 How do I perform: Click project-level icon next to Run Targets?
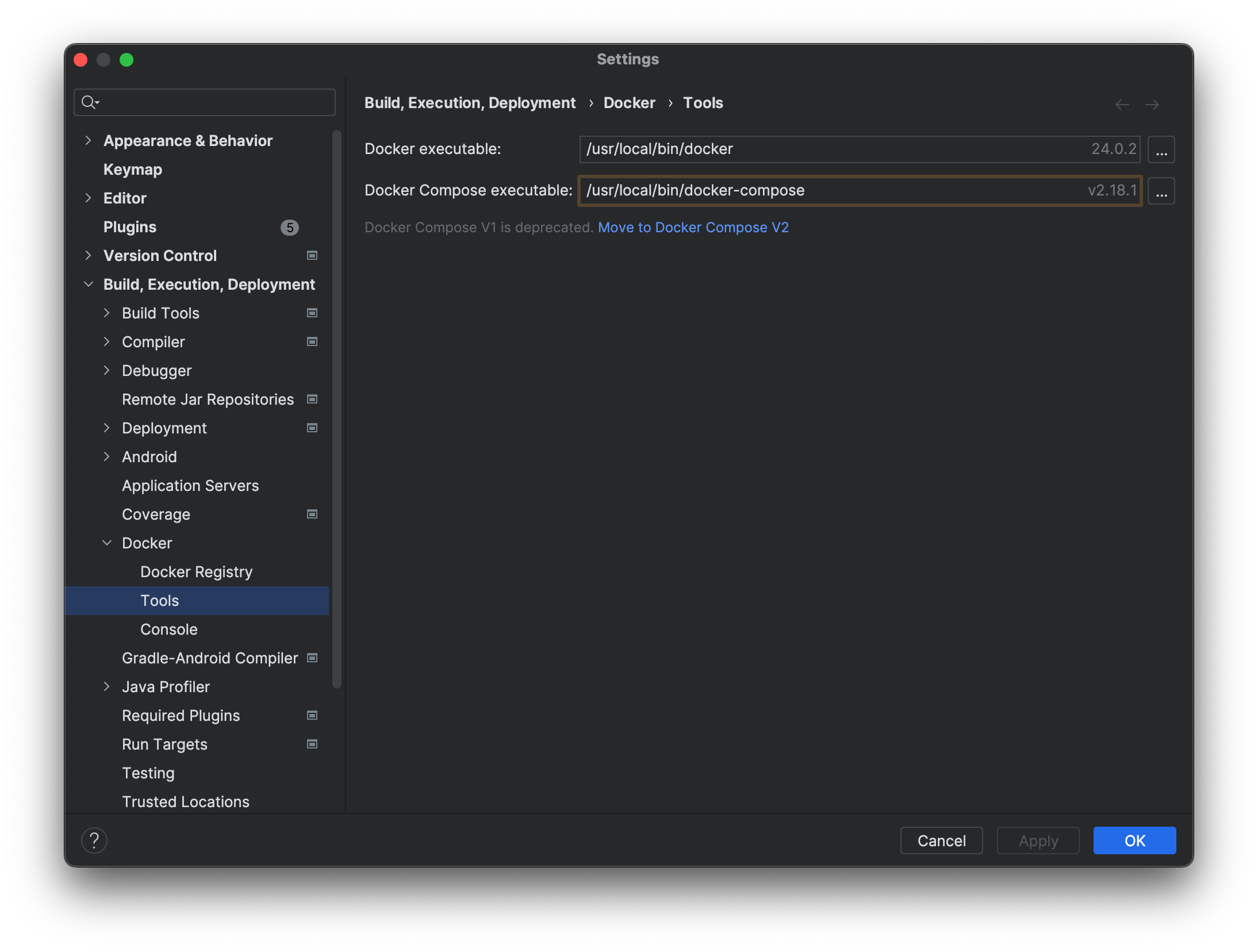(x=312, y=744)
